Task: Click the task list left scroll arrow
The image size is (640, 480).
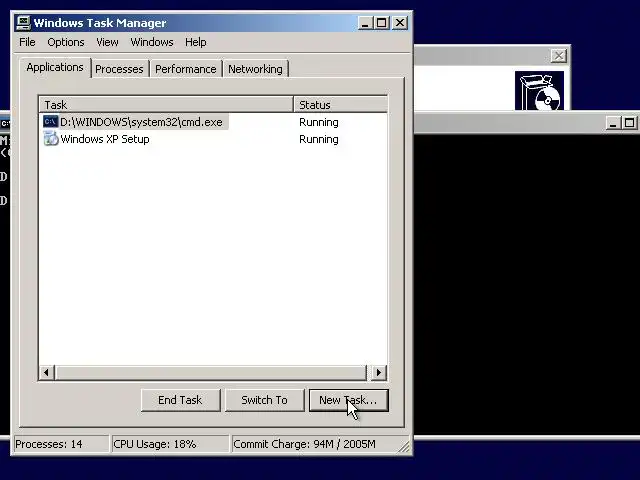Action: click(47, 372)
